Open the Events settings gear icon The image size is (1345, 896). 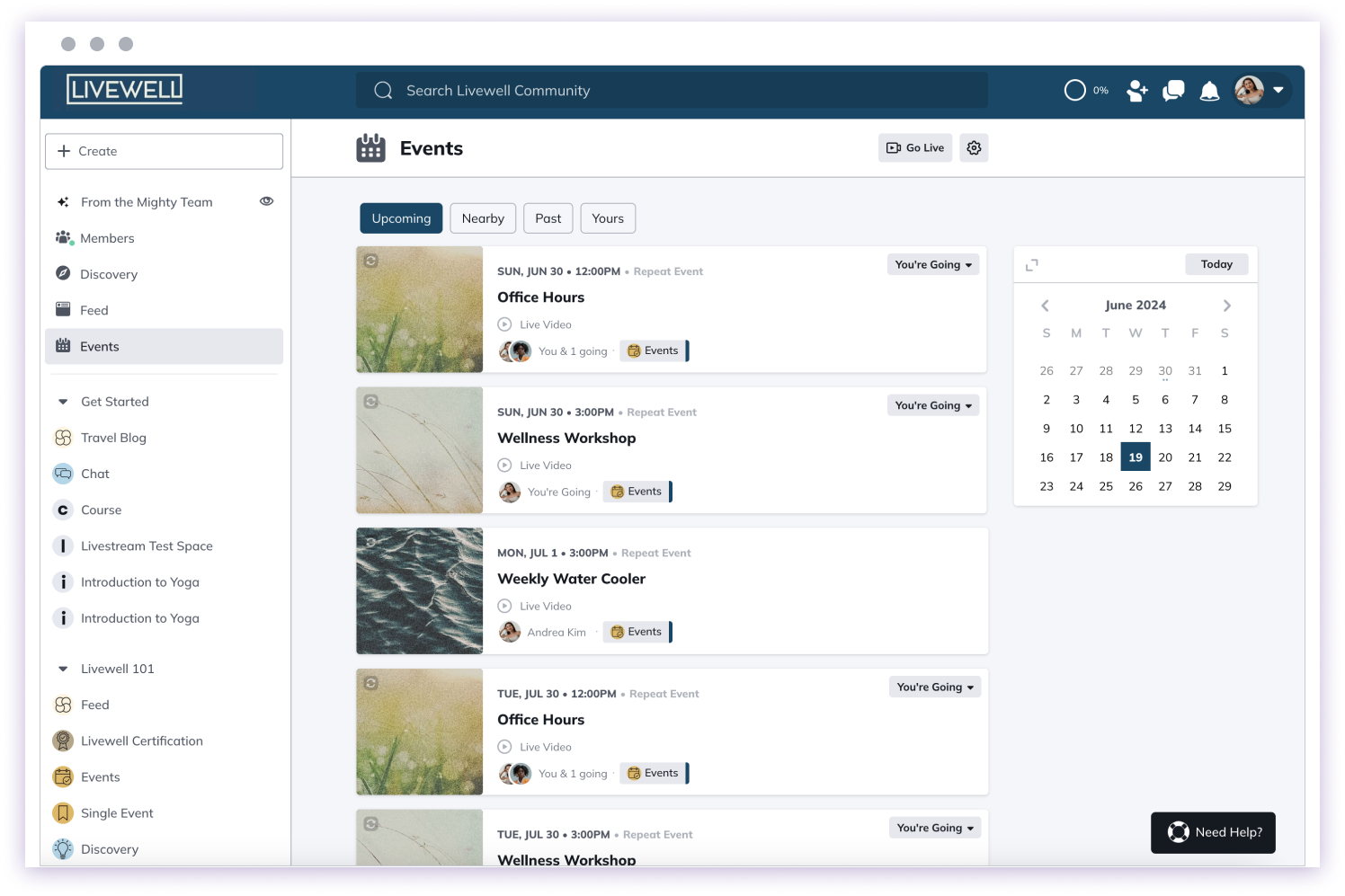974,147
